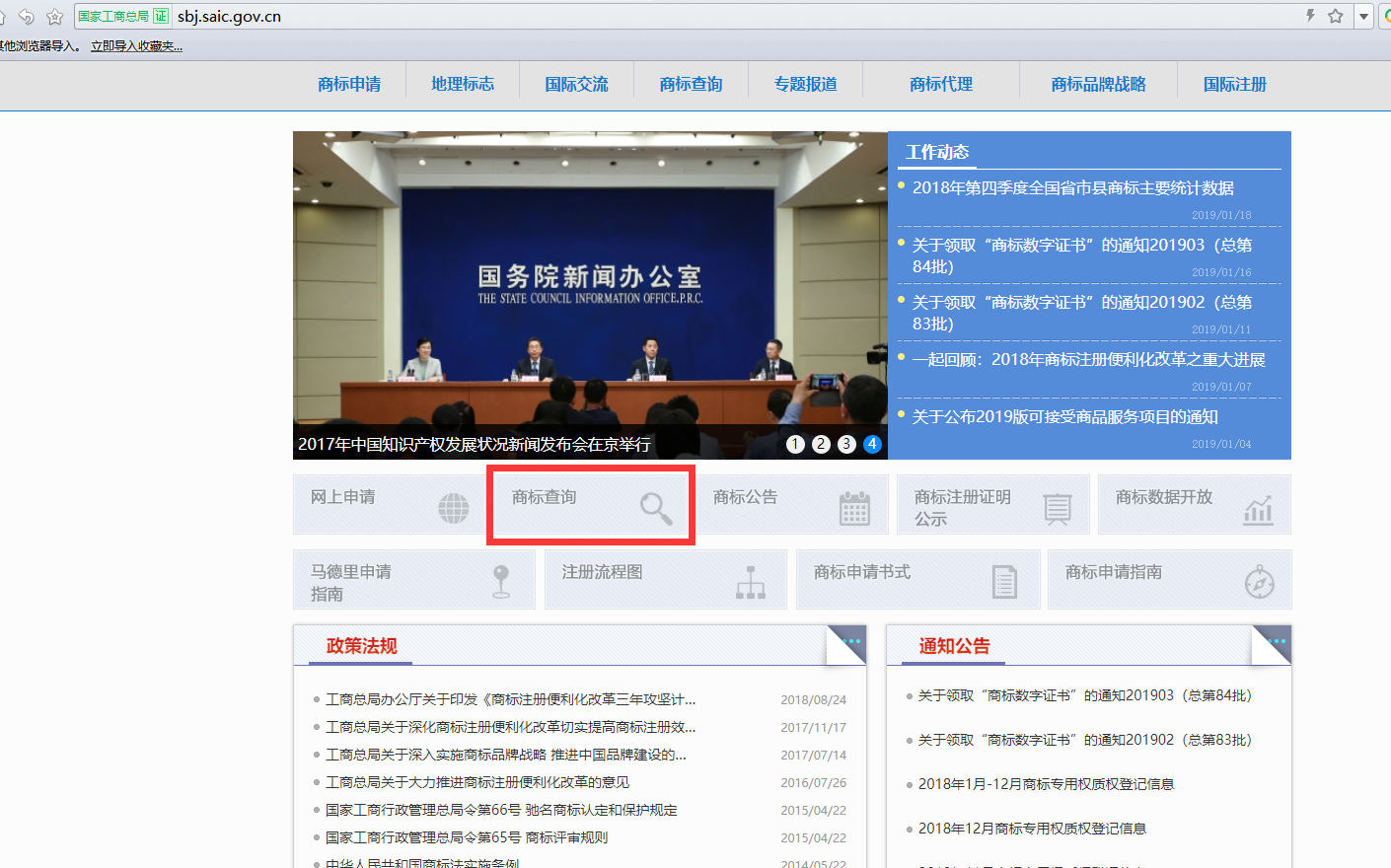Click the 注册流程图 tile label

coord(603,572)
